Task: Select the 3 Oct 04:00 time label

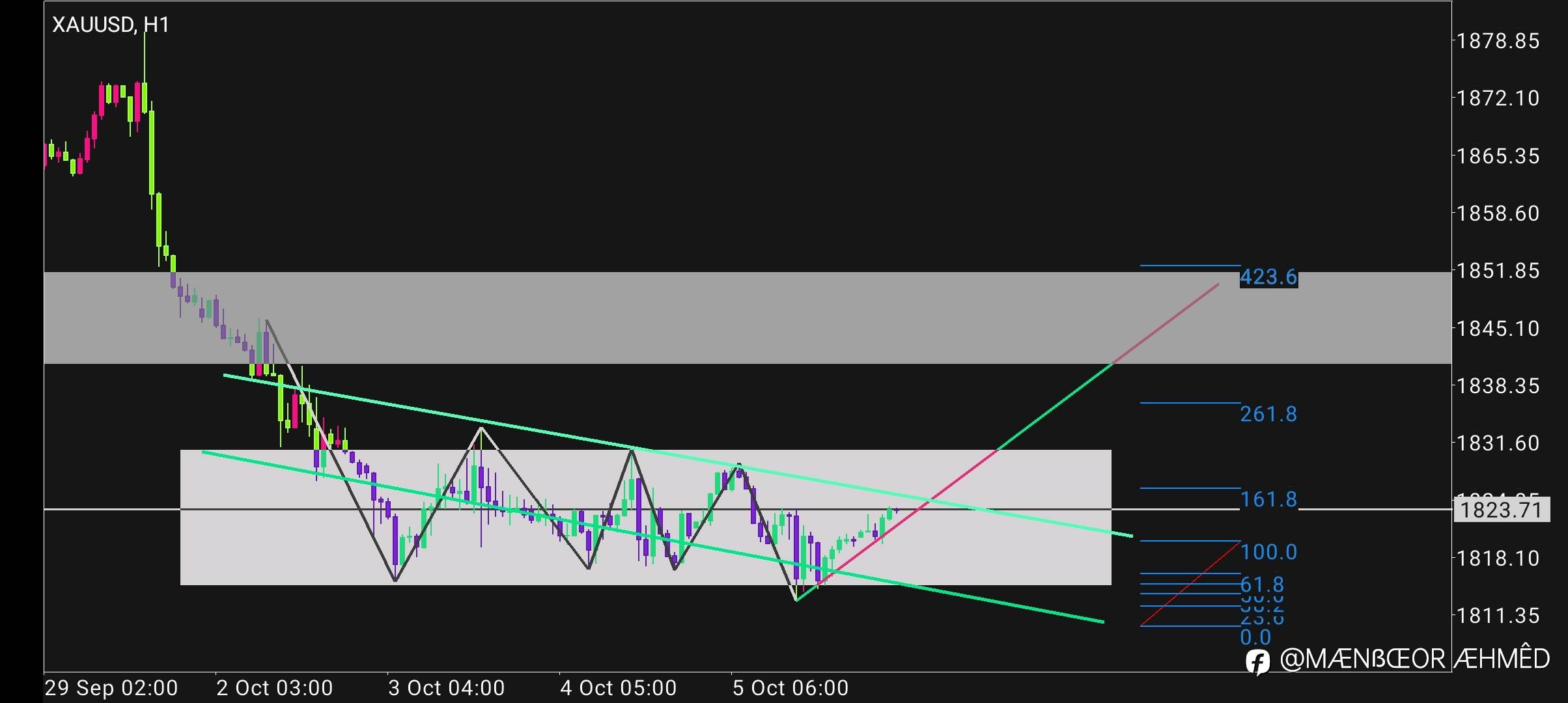Action: pyautogui.click(x=446, y=688)
